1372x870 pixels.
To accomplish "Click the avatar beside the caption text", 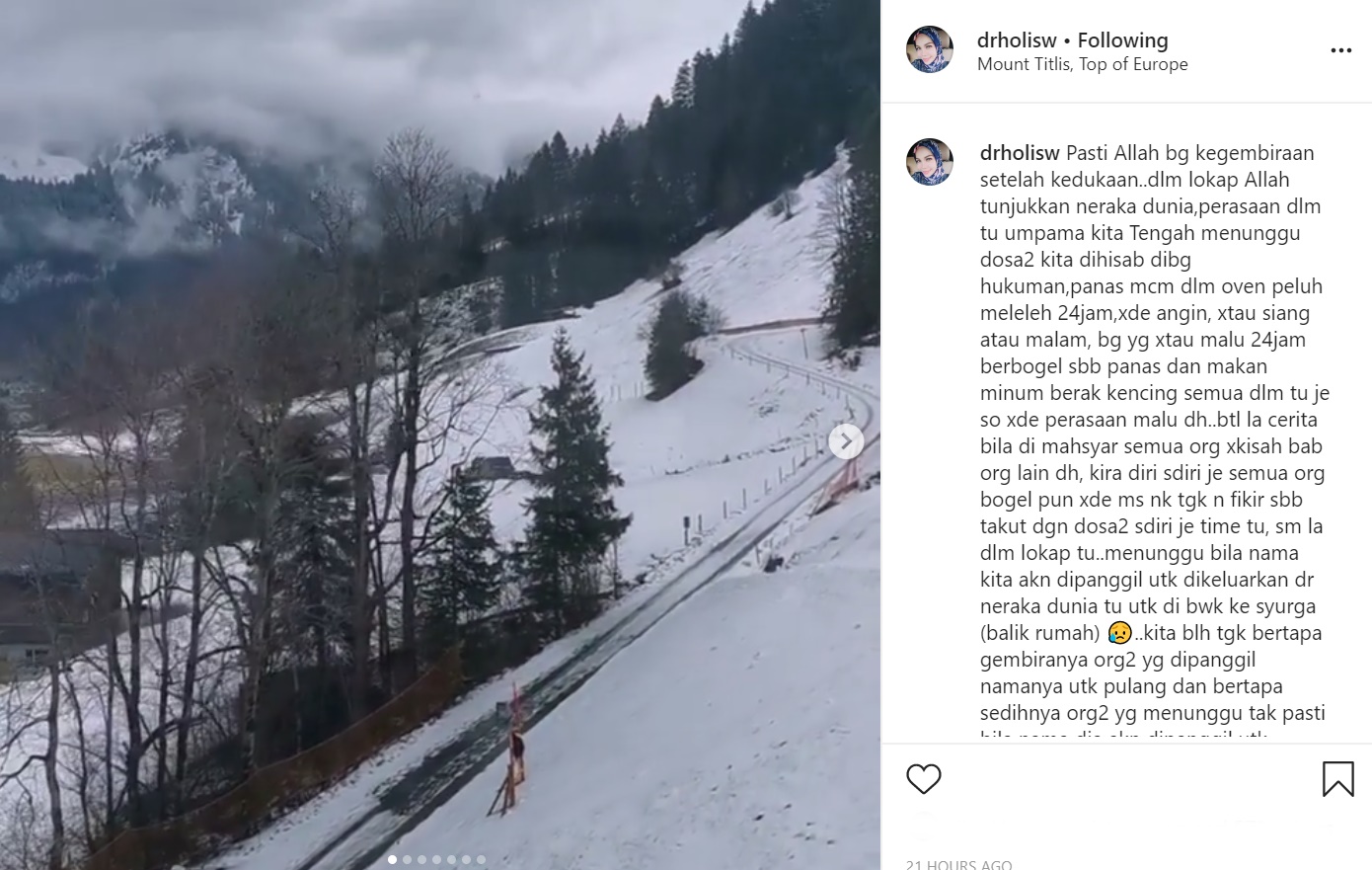I will tap(930, 162).
